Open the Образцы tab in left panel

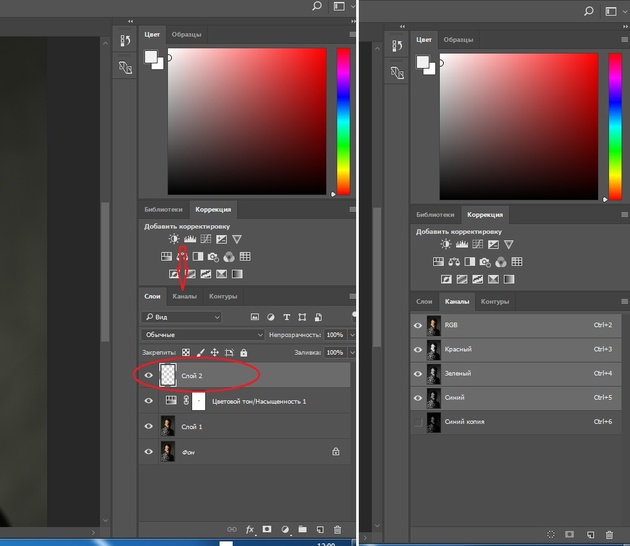click(x=186, y=35)
